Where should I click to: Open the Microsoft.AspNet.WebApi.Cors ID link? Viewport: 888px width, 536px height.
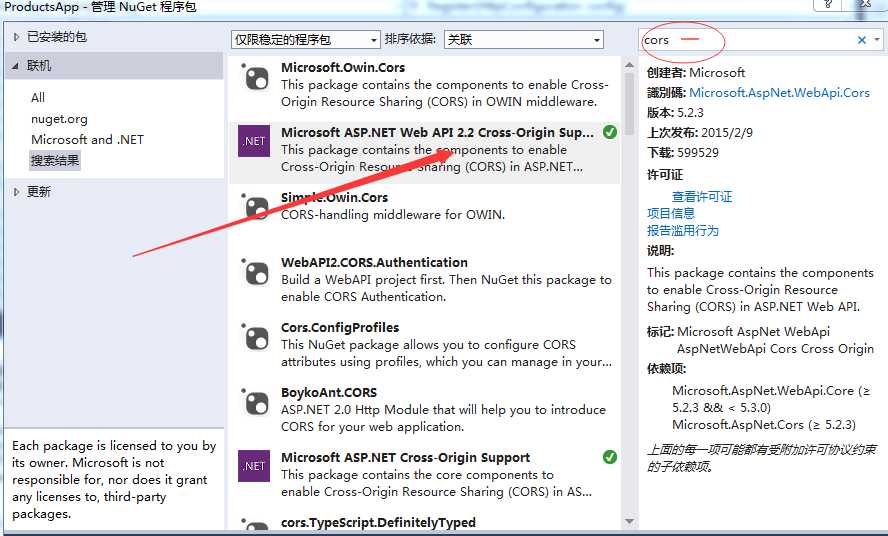[779, 92]
